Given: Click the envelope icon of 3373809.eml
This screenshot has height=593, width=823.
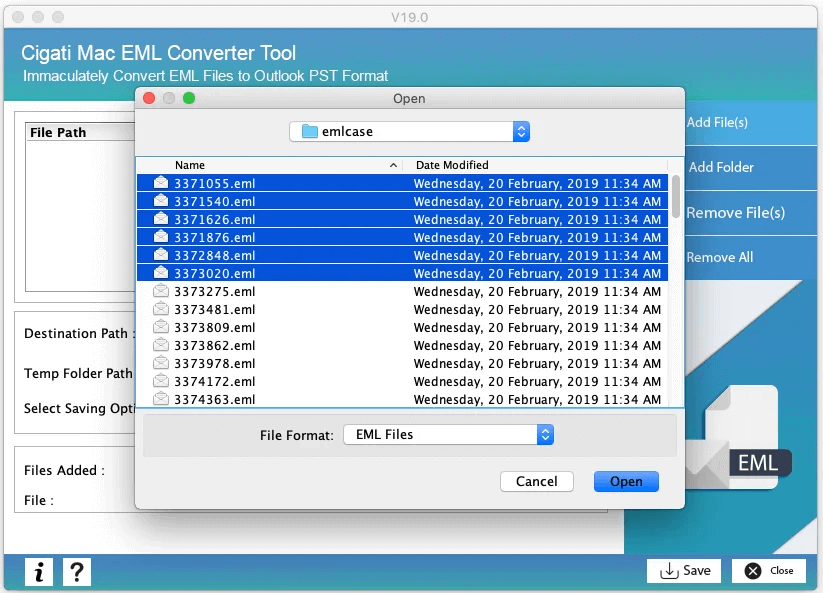Looking at the screenshot, I should [161, 326].
